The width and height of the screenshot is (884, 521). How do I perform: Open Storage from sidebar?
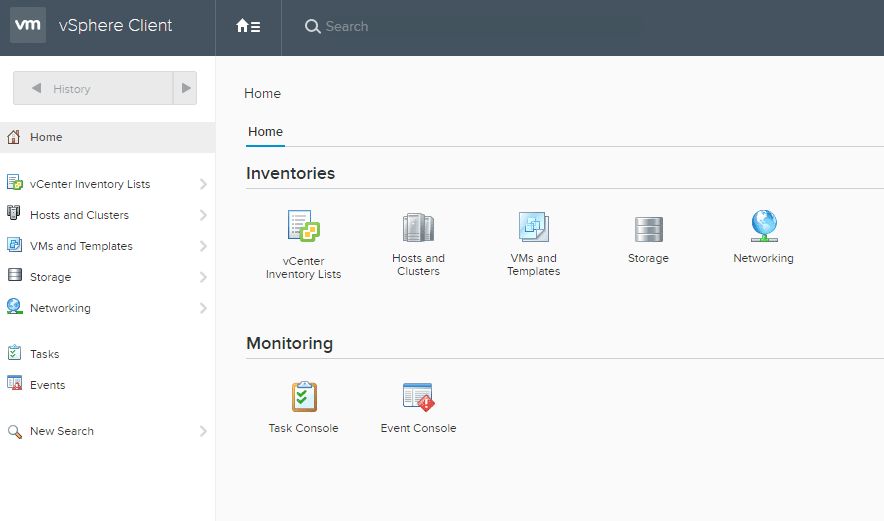51,277
